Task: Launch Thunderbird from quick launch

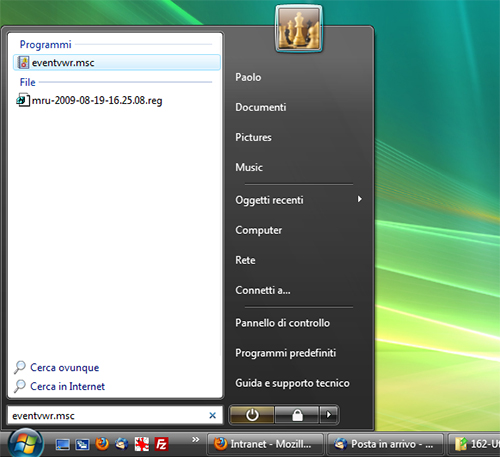Action: point(122,444)
